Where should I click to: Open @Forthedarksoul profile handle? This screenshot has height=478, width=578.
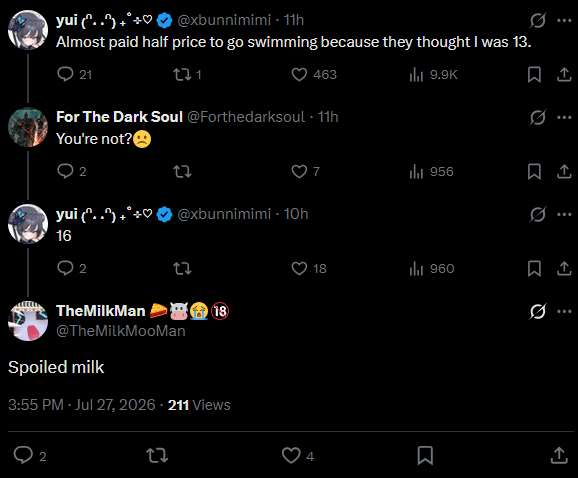tap(246, 117)
